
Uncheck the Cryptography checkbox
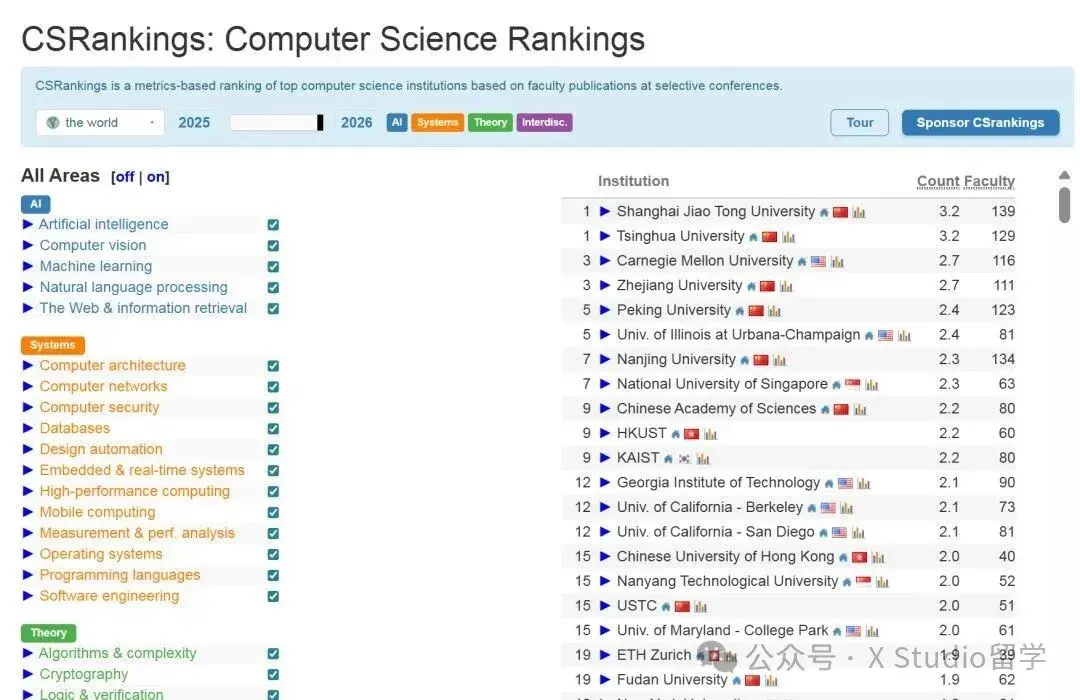click(x=273, y=675)
